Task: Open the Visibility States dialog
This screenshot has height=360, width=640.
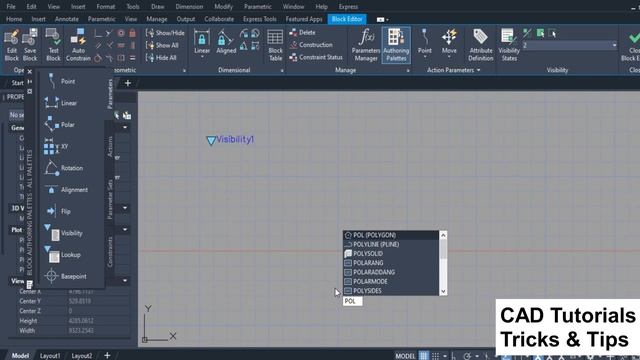Action: click(509, 45)
